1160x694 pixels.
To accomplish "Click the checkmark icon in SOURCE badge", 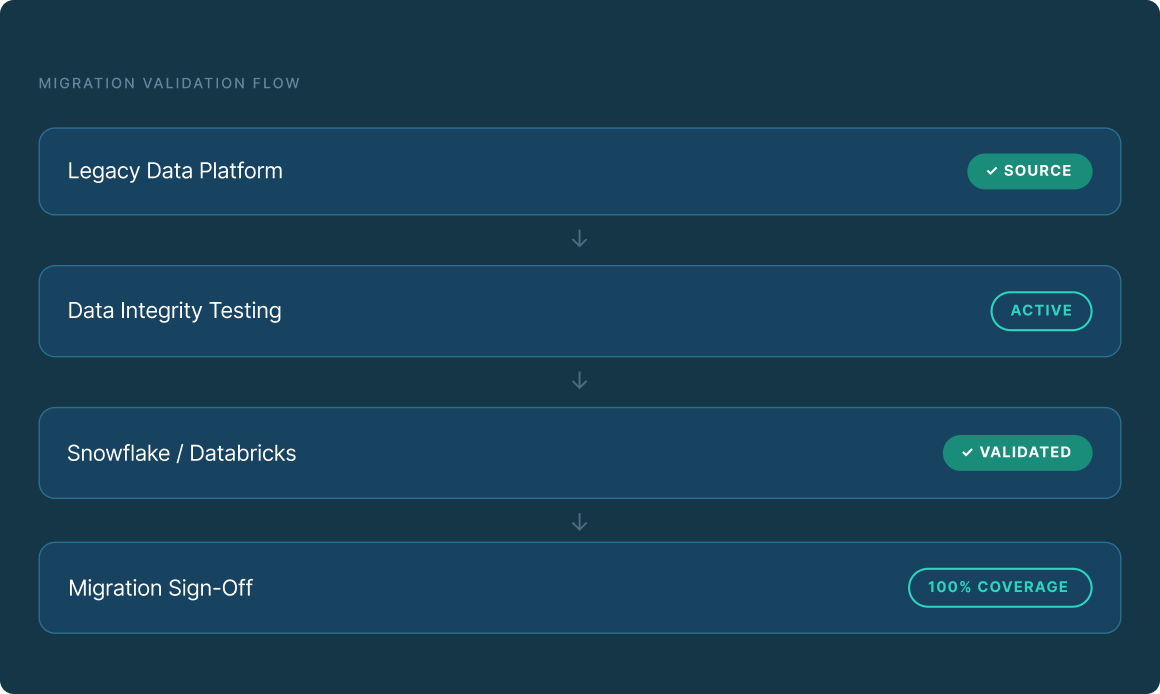I will 992,172.
